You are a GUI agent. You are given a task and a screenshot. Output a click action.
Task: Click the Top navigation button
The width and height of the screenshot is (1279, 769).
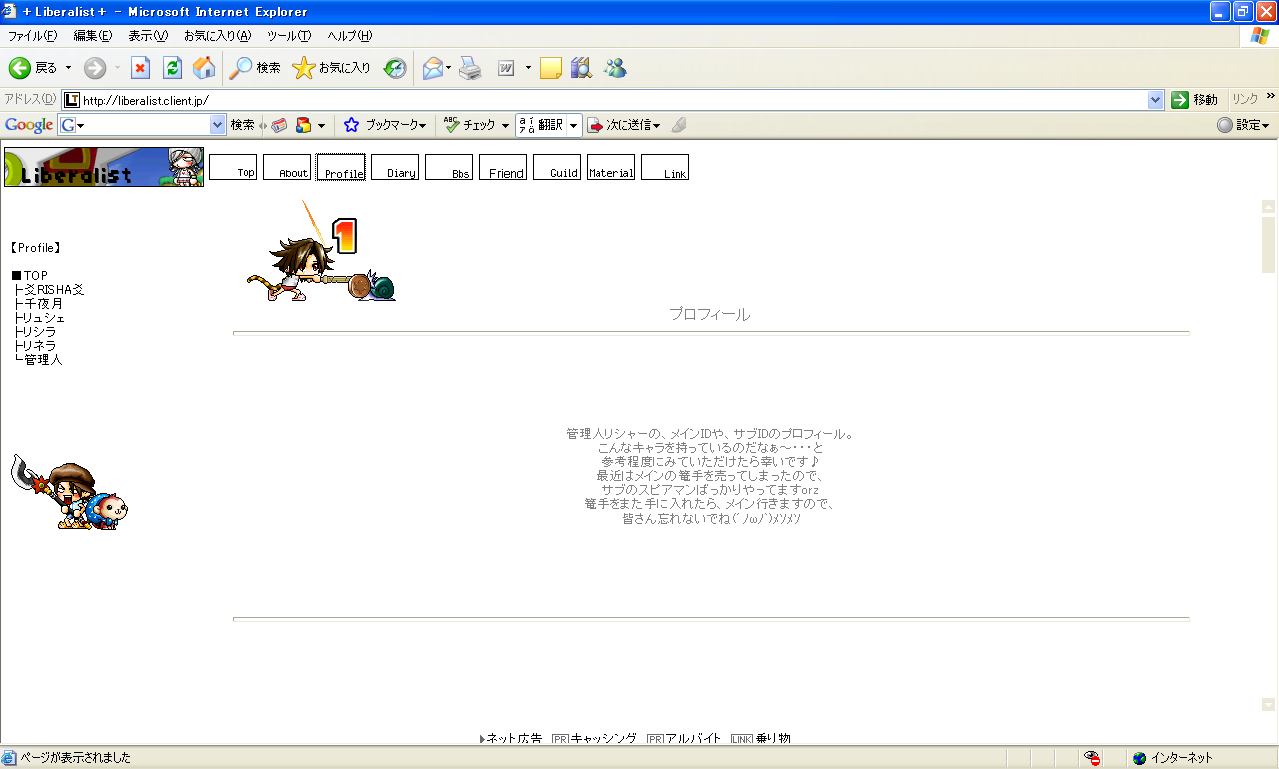[233, 167]
